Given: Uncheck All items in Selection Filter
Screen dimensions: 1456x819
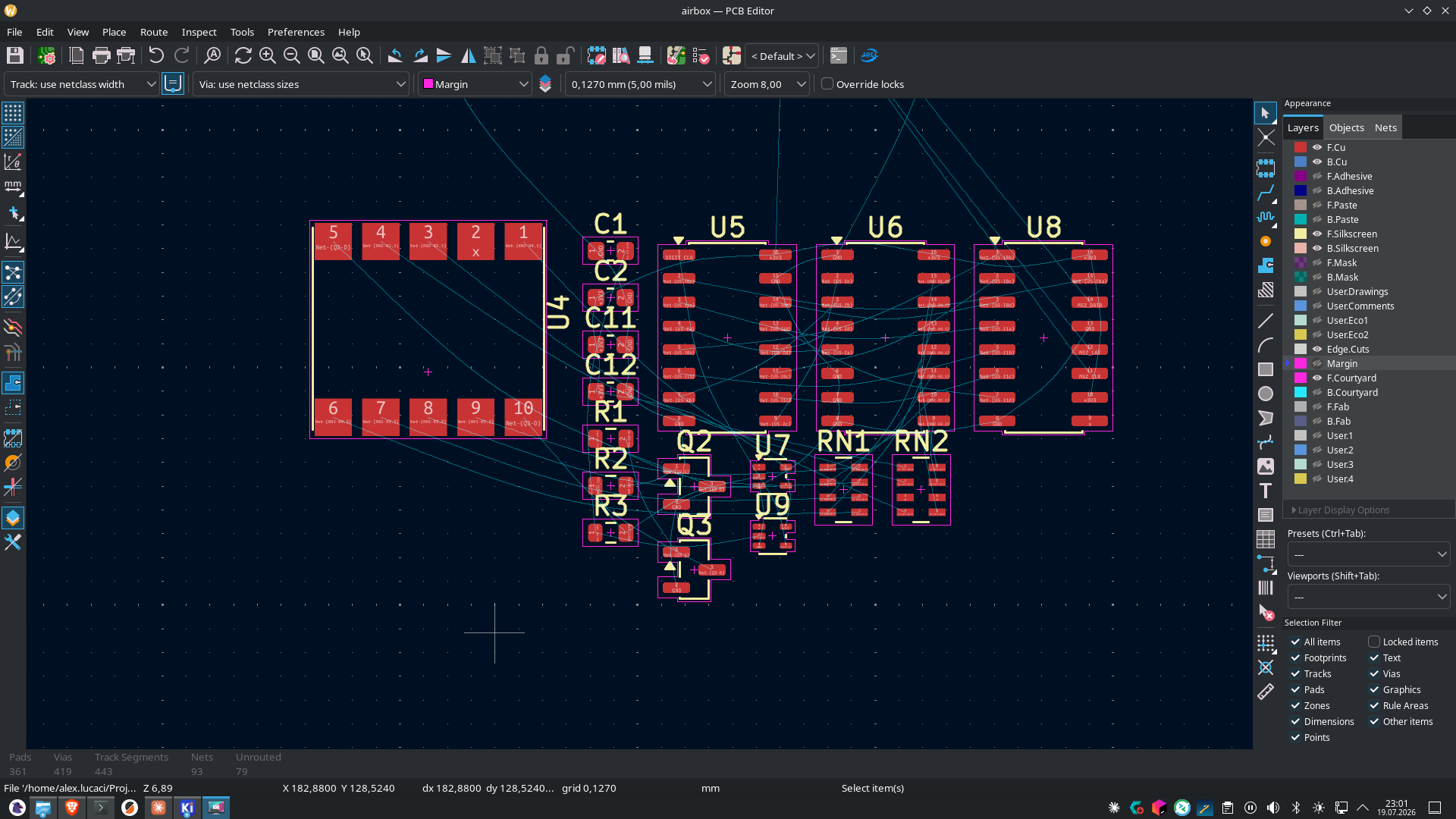Looking at the screenshot, I should [x=1296, y=642].
